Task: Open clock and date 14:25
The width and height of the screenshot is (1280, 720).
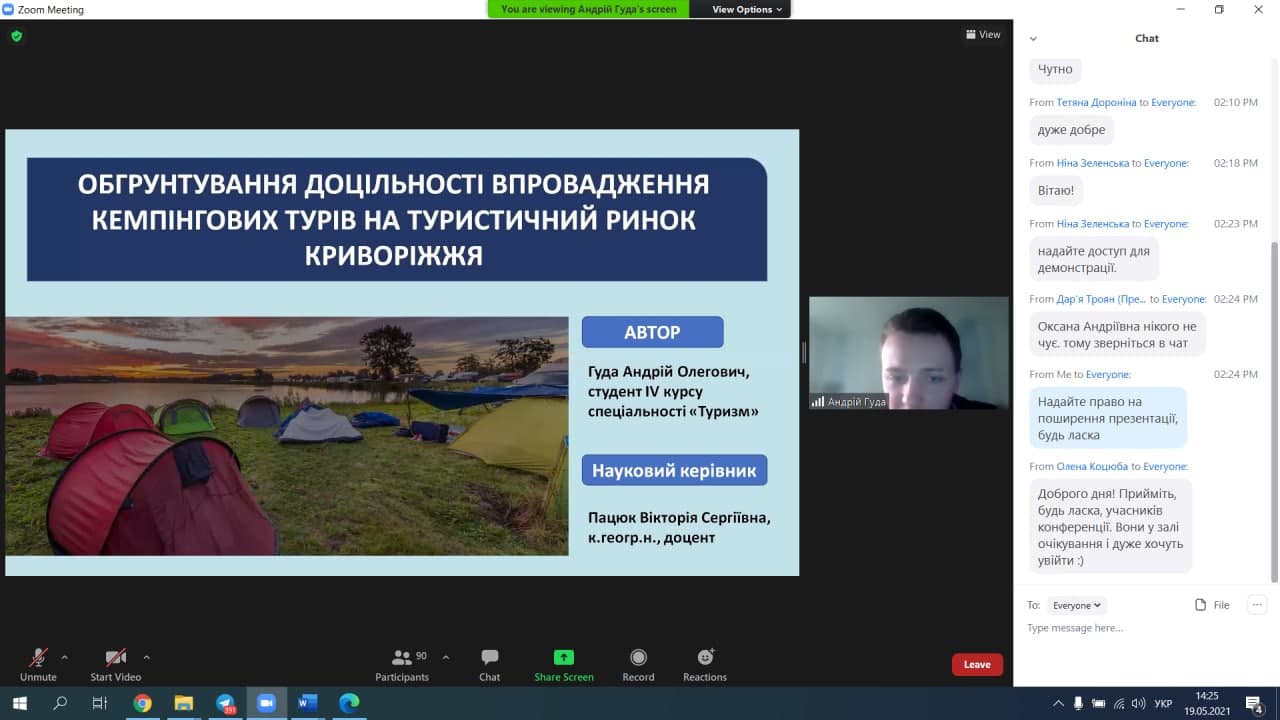Action: [x=1207, y=703]
